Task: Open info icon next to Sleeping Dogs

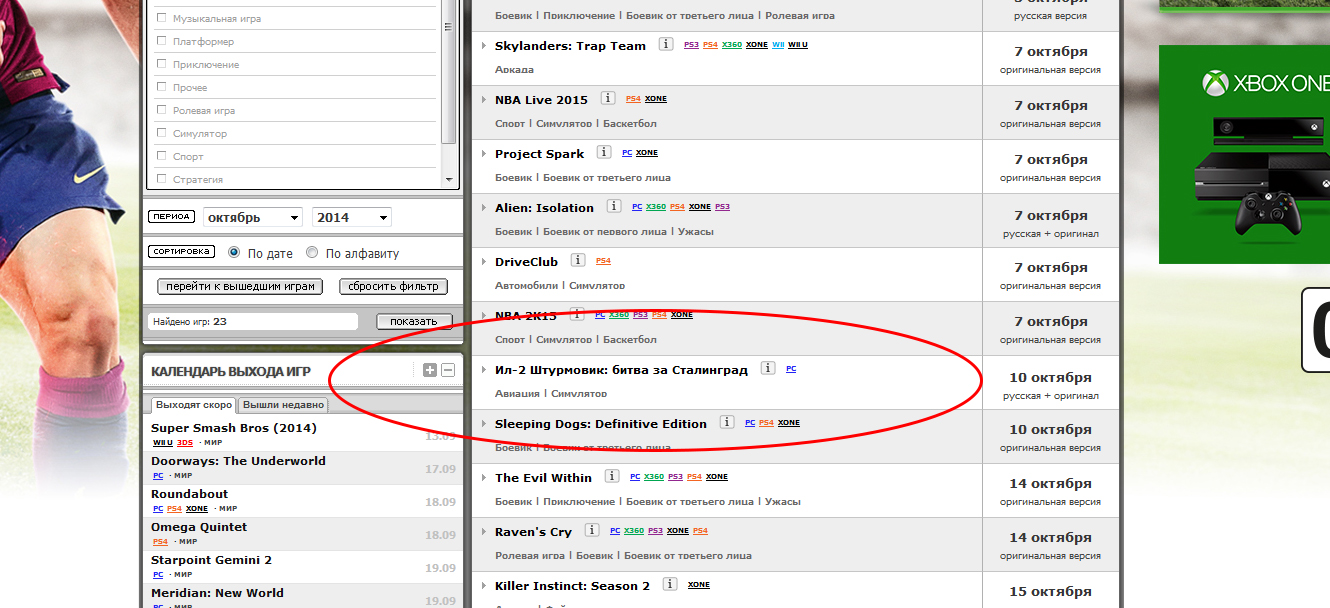Action: pyautogui.click(x=726, y=423)
